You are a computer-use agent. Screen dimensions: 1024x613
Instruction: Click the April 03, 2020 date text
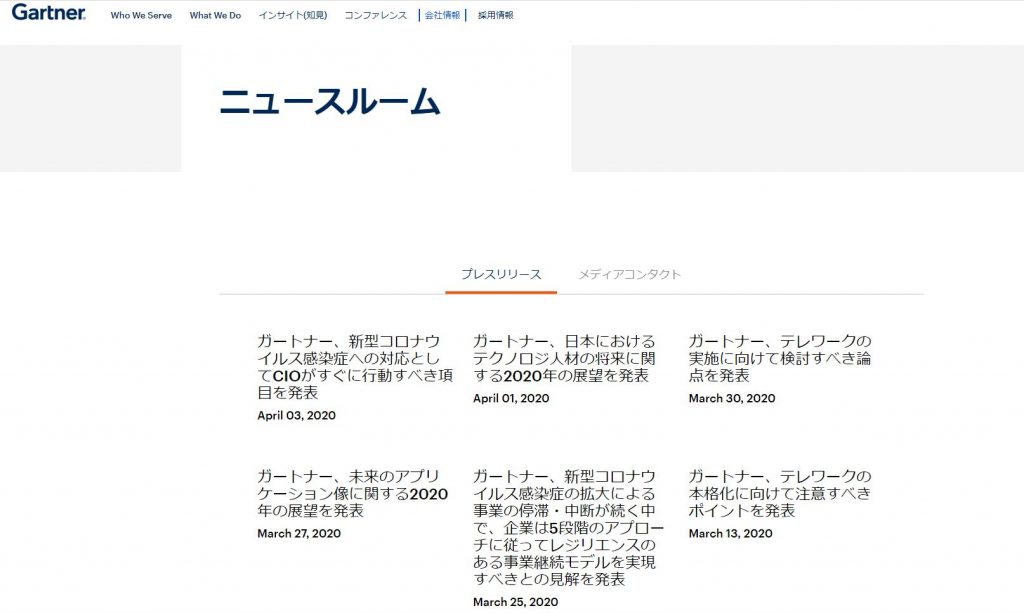tap(296, 416)
